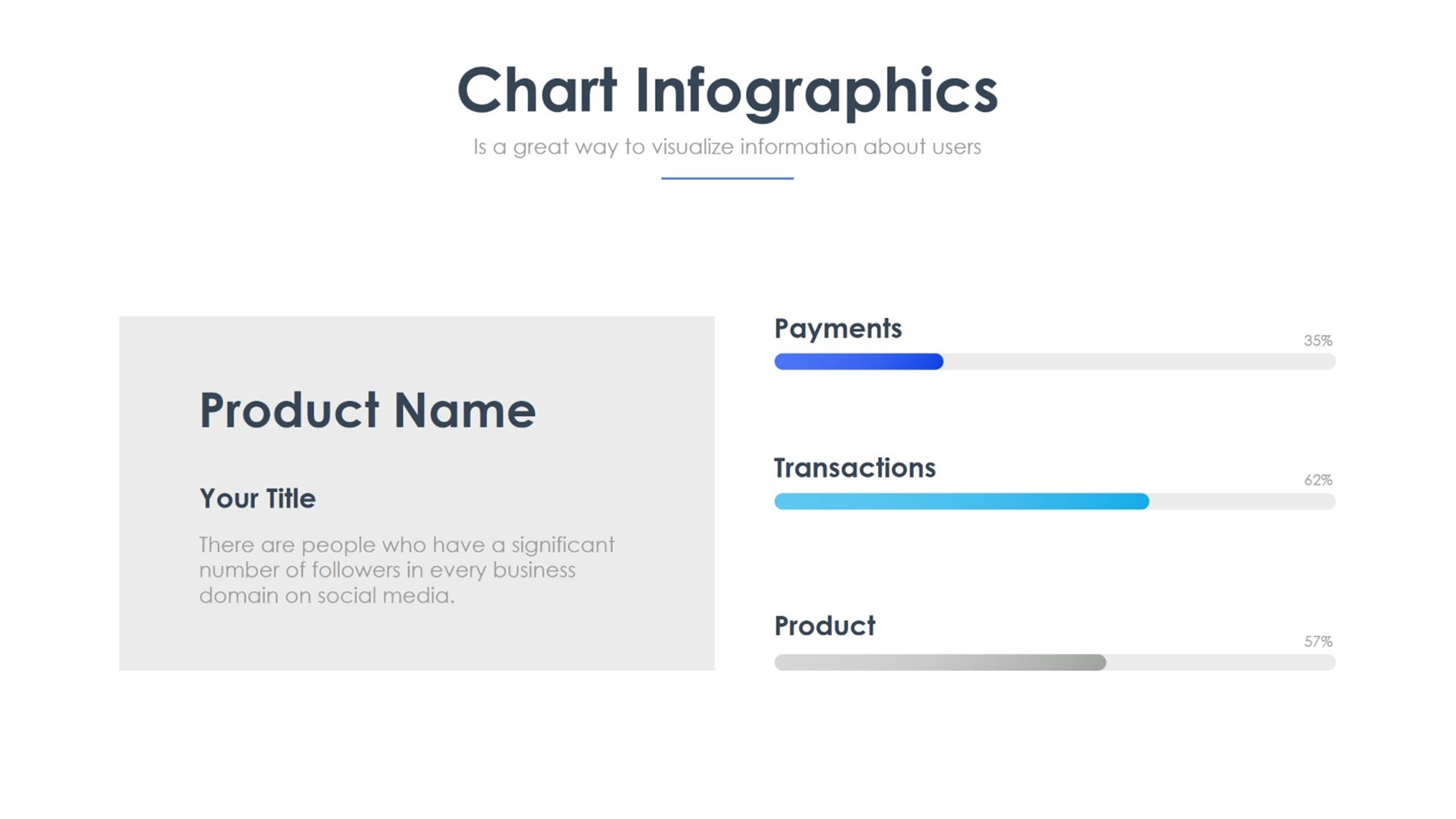This screenshot has width=1456, height=819.
Task: Click the 35% value label
Action: click(1318, 341)
